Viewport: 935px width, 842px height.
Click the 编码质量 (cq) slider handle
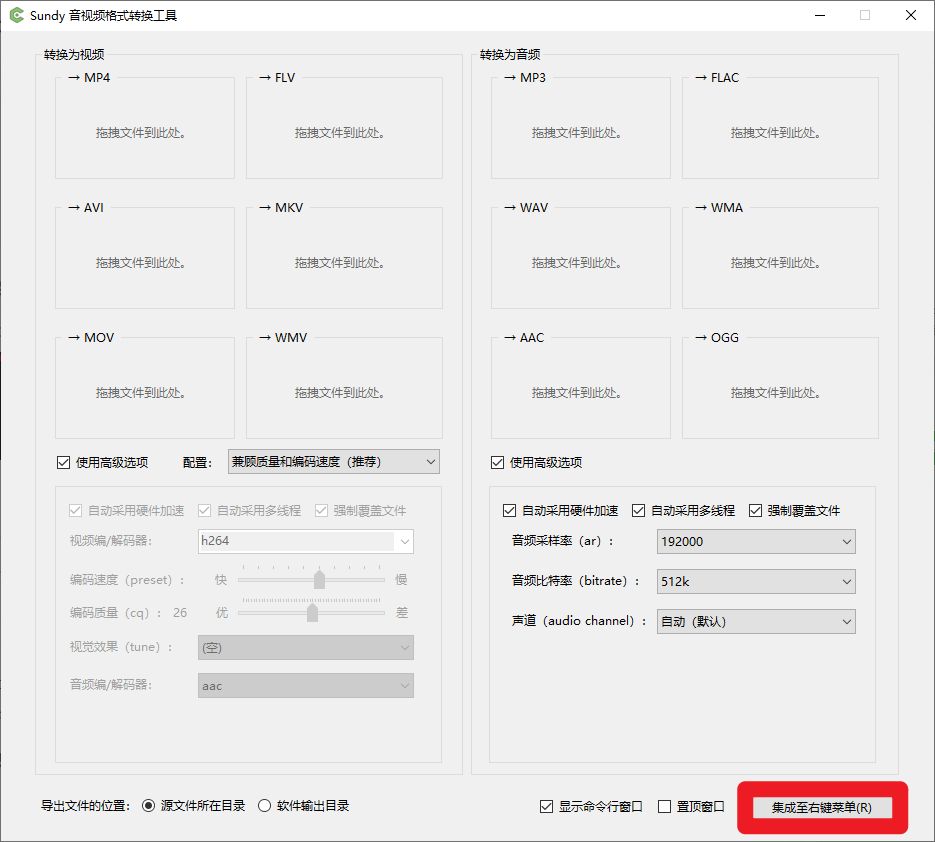tap(311, 612)
